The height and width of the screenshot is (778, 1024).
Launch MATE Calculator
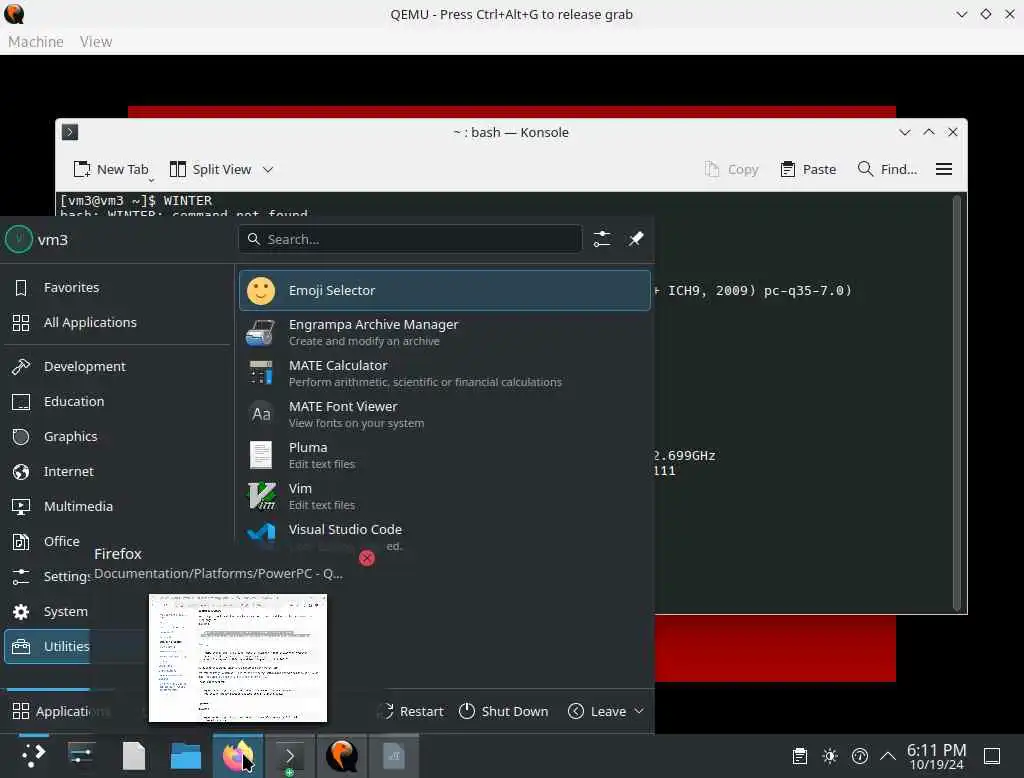pyautogui.click(x=445, y=373)
